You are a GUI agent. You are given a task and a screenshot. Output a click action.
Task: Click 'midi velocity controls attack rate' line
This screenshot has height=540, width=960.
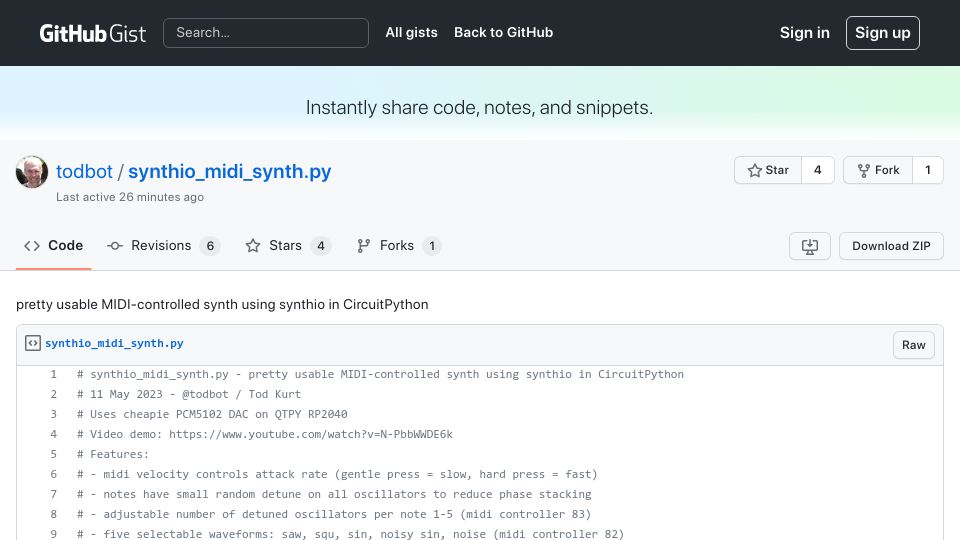click(x=337, y=474)
